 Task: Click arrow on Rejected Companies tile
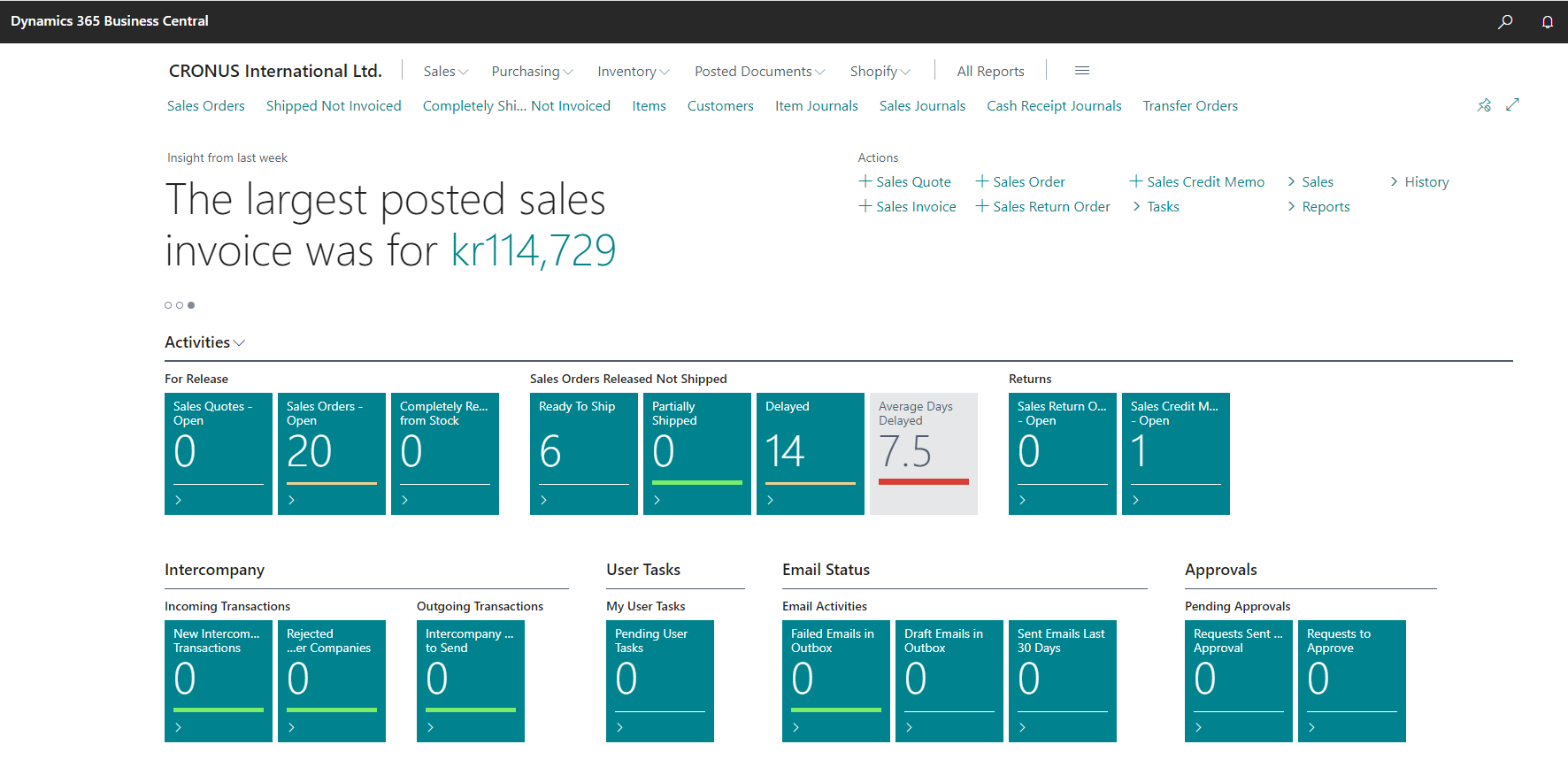pos(291,727)
